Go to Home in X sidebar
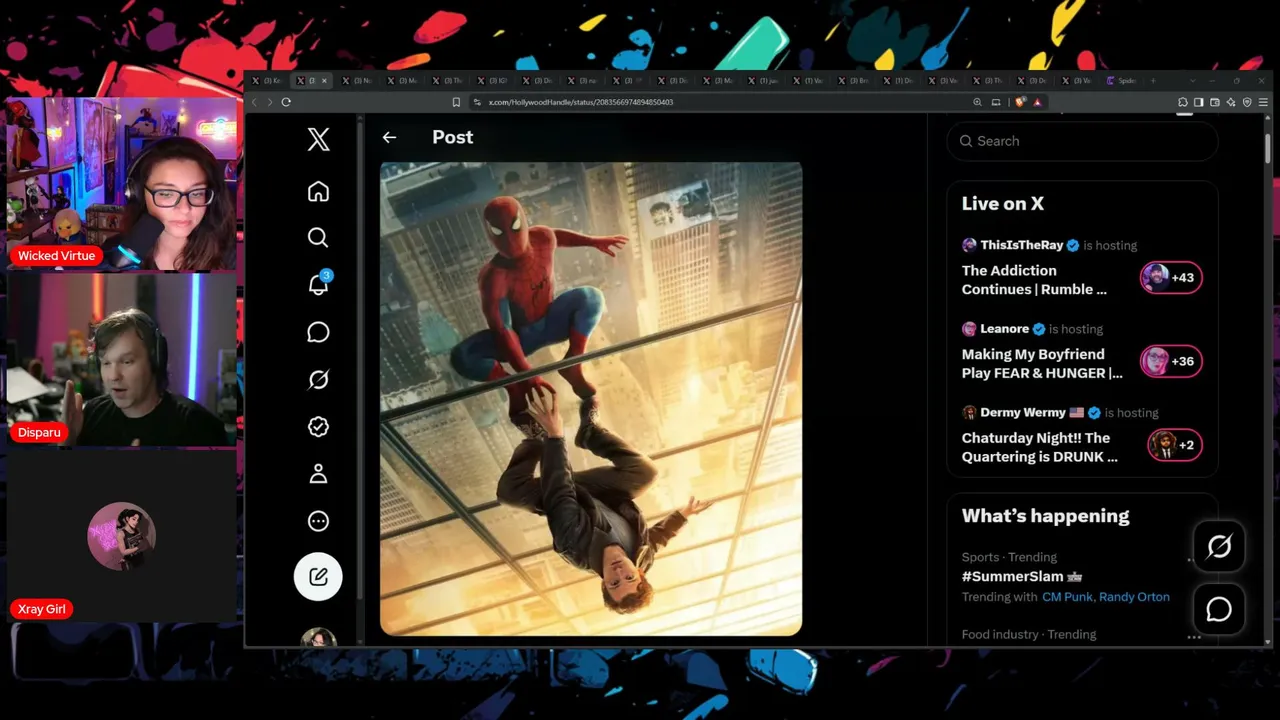The width and height of the screenshot is (1280, 720). pos(318,191)
